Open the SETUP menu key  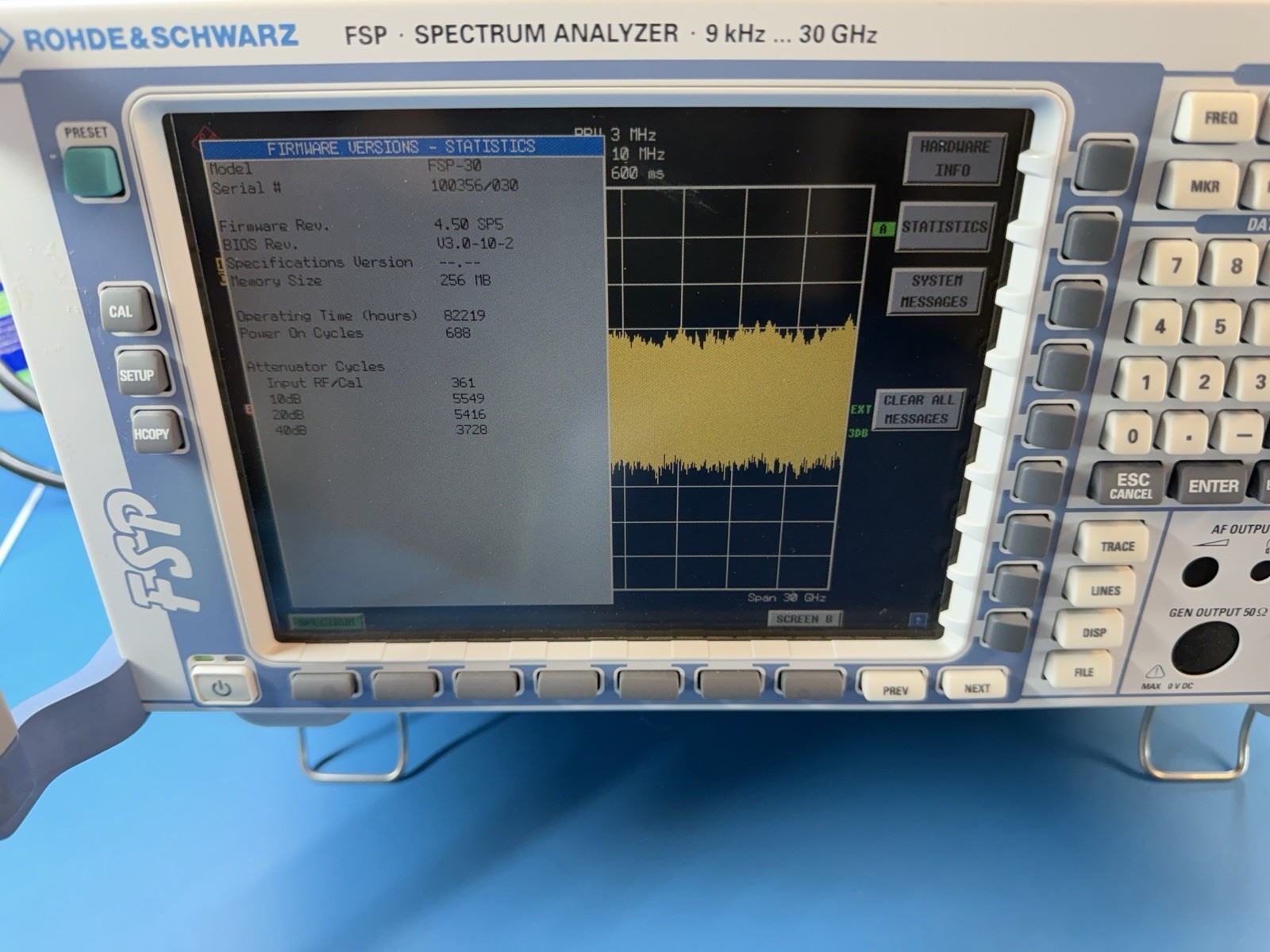pos(140,374)
